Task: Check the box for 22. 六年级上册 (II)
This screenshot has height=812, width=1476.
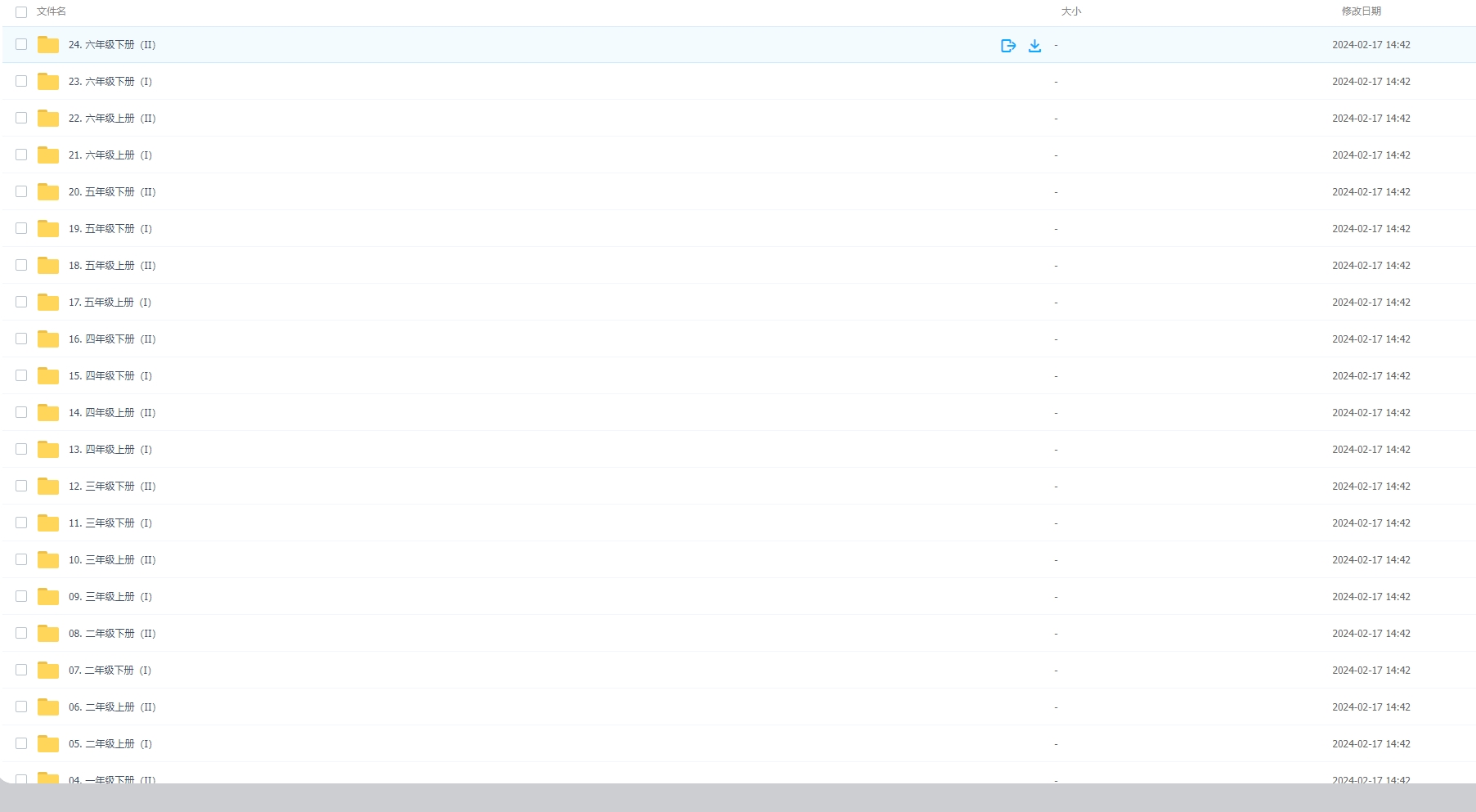Action: (x=21, y=118)
